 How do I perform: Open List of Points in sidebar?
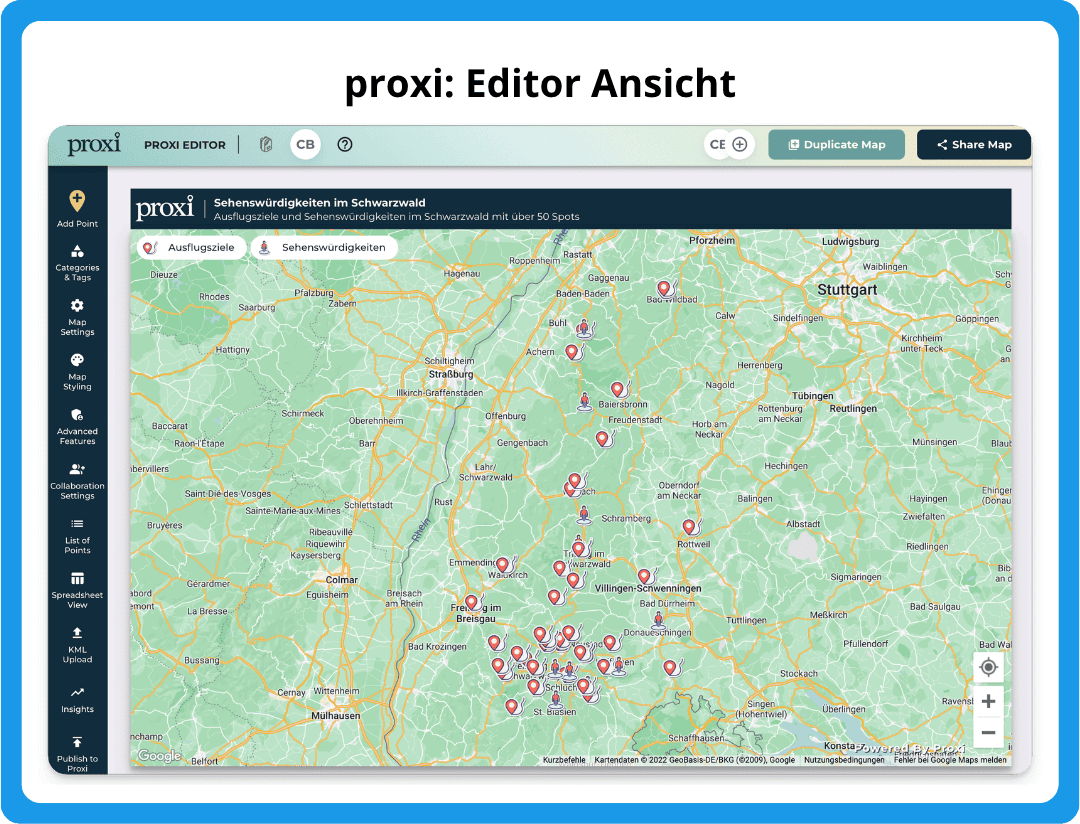pos(77,535)
